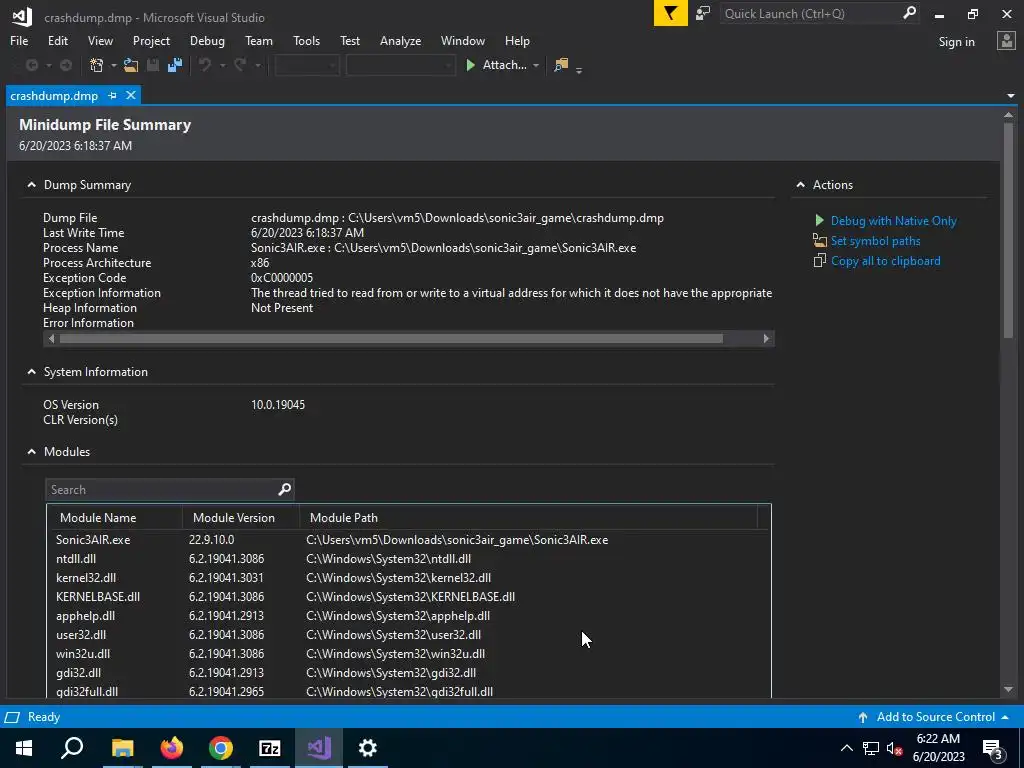
Task: Click the dump summary horizontal scrollbar thumb
Action: 391,338
